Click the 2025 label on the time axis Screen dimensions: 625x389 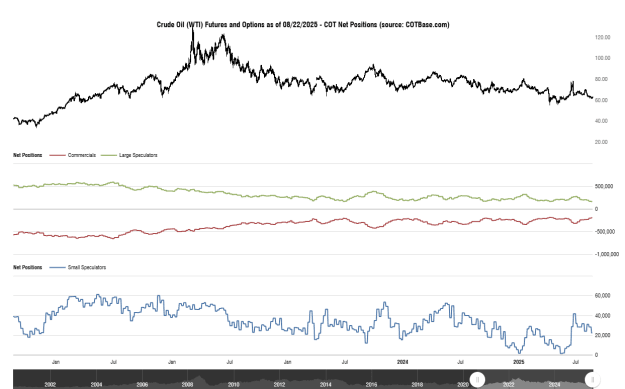click(518, 362)
